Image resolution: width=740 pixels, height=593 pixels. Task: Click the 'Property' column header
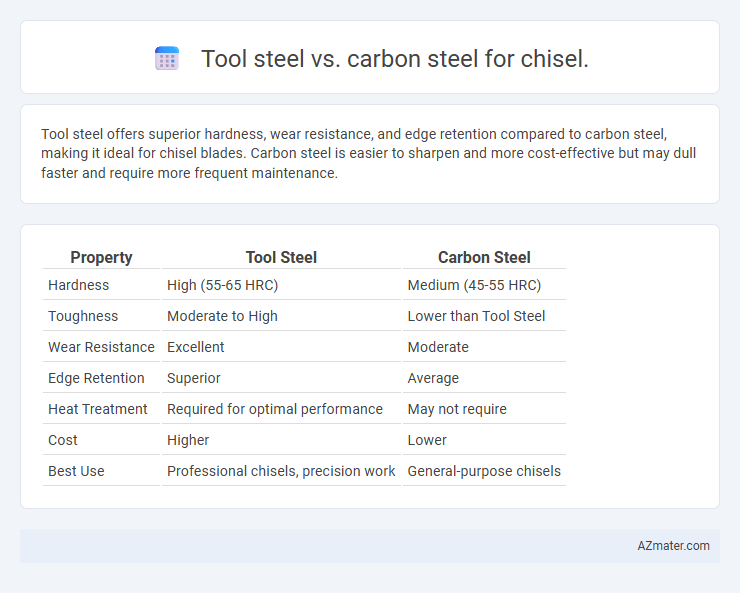101,258
